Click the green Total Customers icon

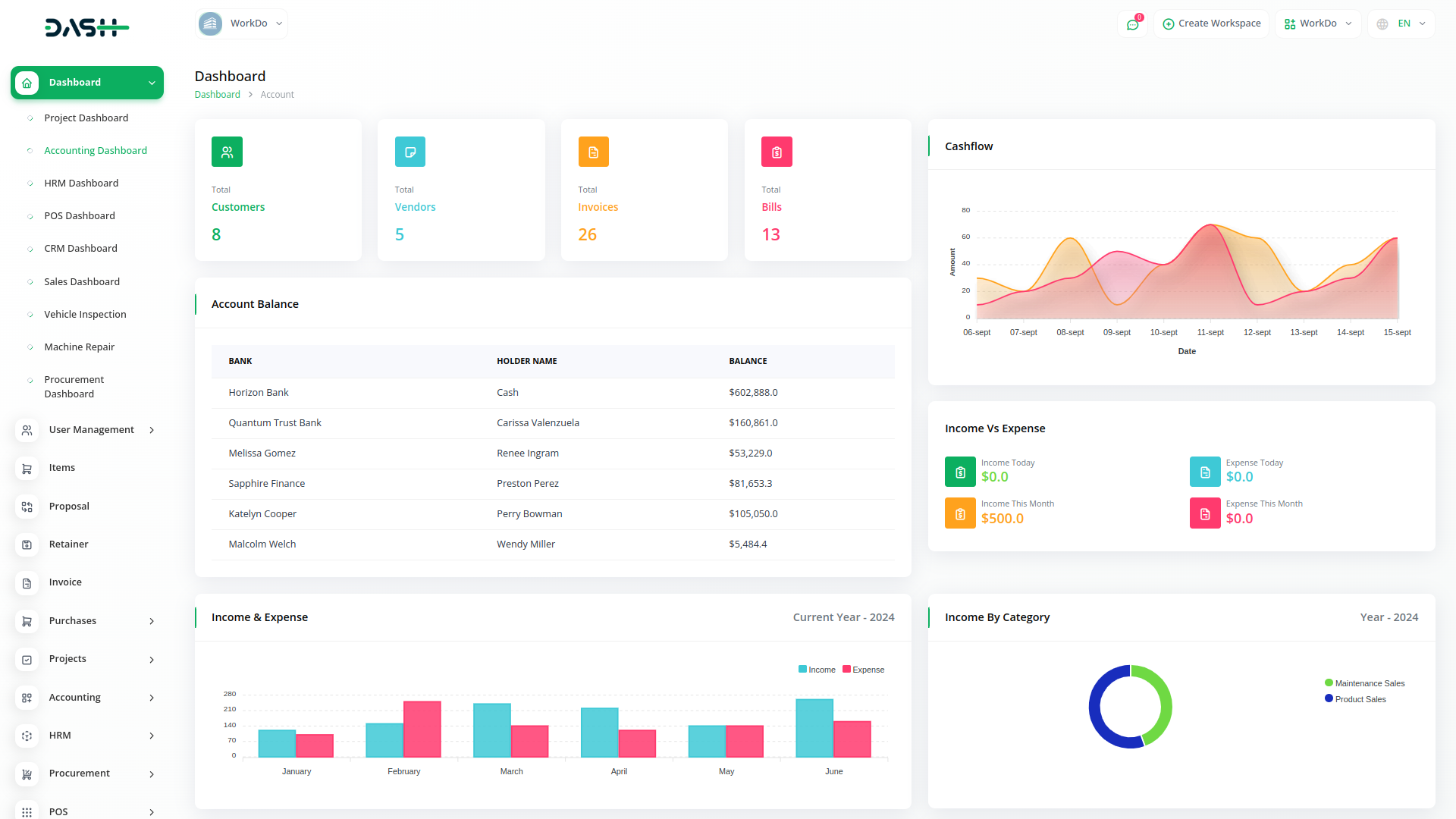click(227, 152)
